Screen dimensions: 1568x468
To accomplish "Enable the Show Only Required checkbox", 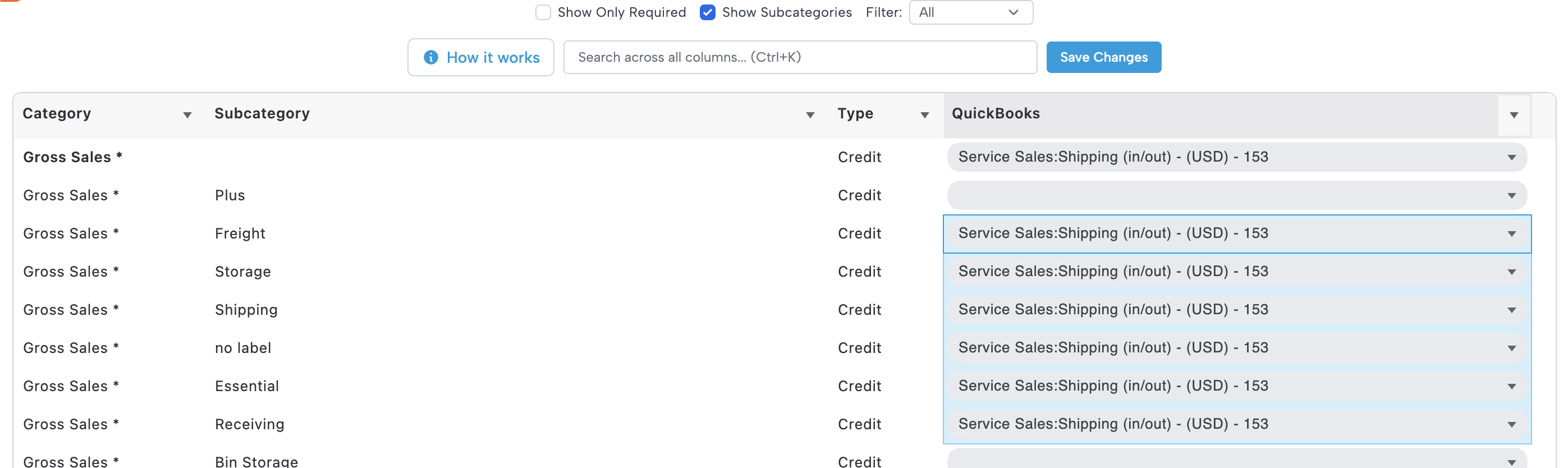I will pos(543,12).
